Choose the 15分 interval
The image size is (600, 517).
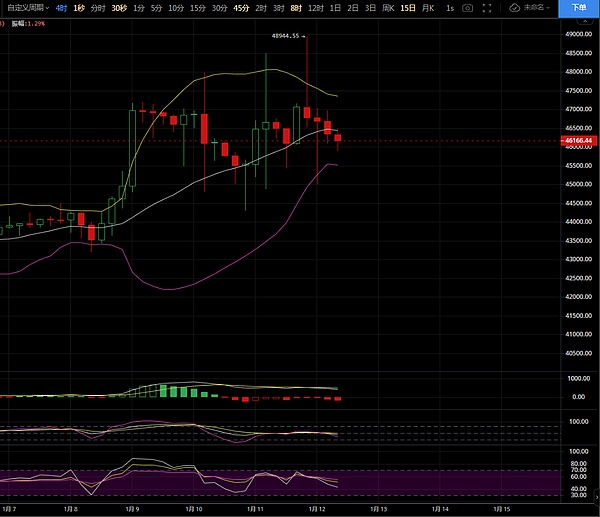[x=197, y=7]
